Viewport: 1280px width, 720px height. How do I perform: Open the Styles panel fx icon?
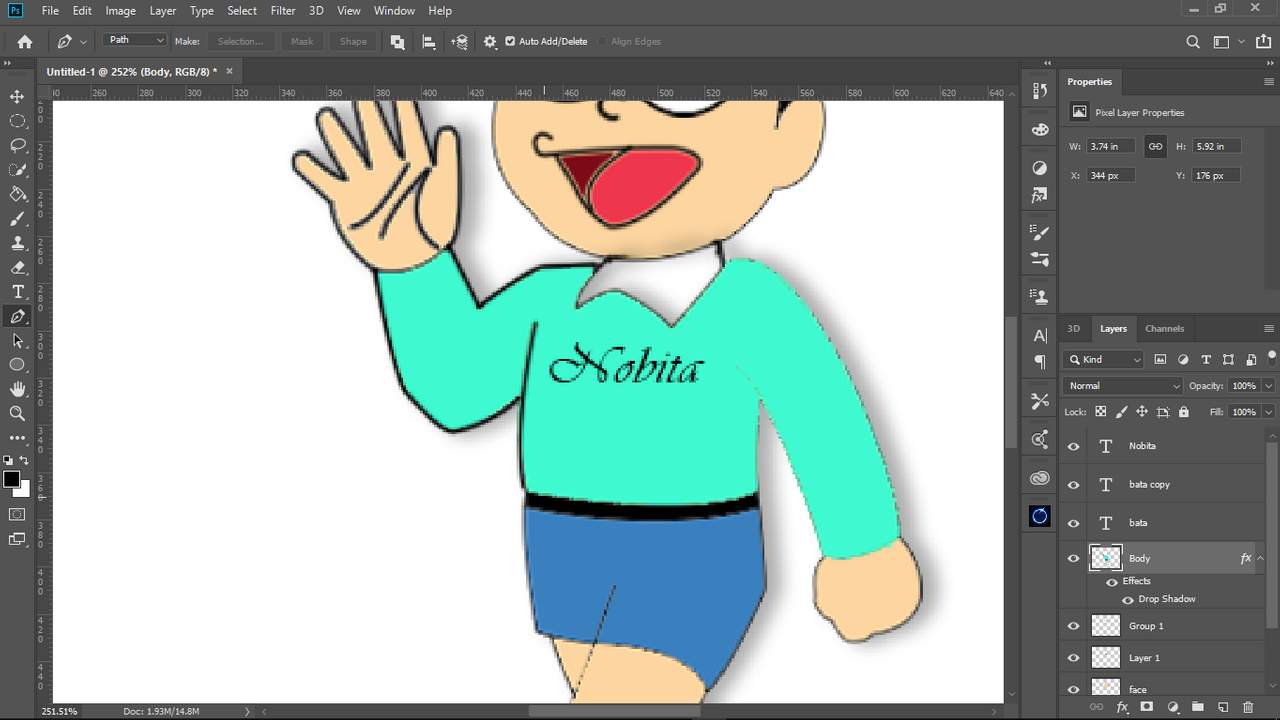coord(1040,196)
